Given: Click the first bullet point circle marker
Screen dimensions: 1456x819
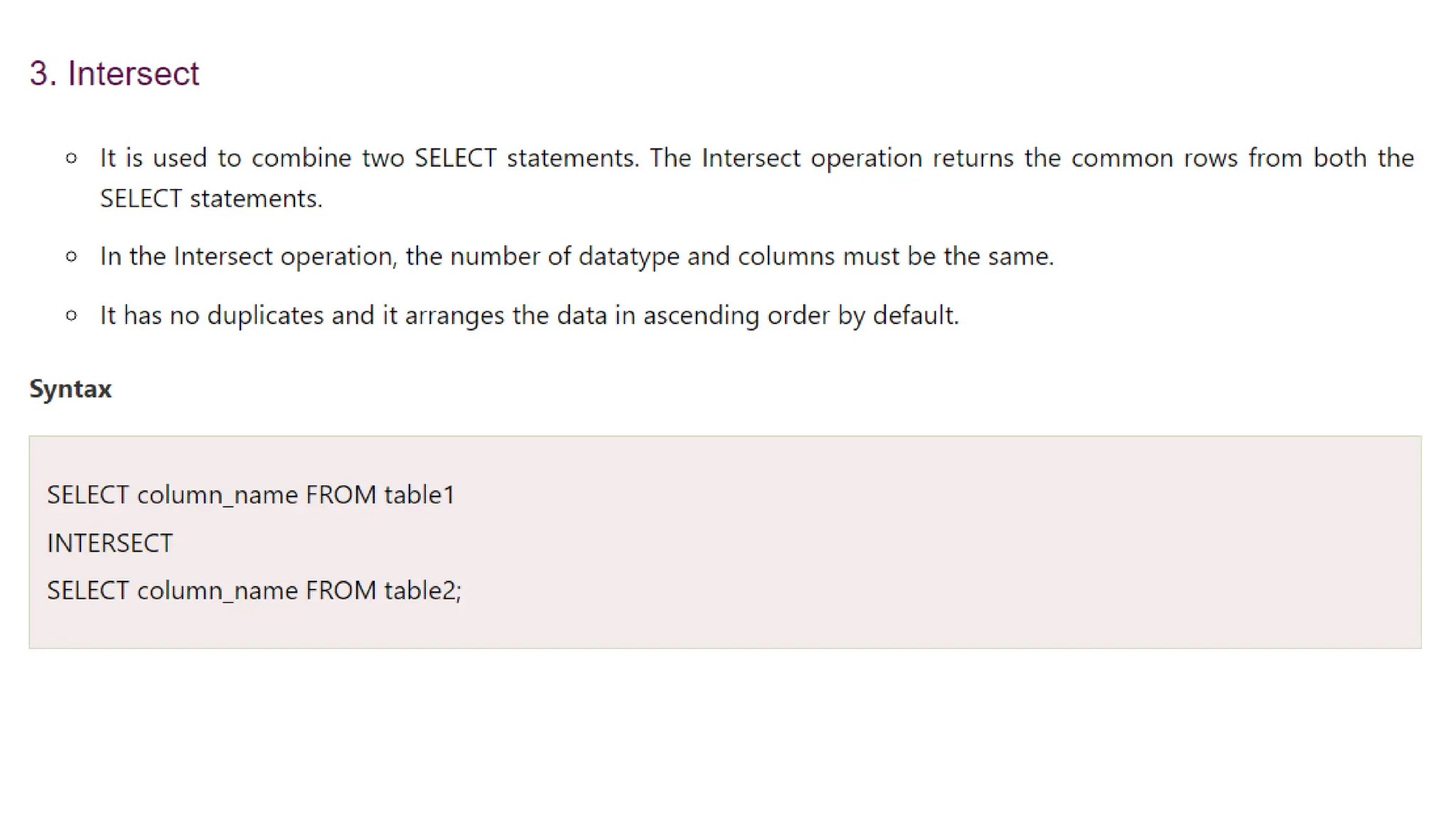Looking at the screenshot, I should (71, 158).
